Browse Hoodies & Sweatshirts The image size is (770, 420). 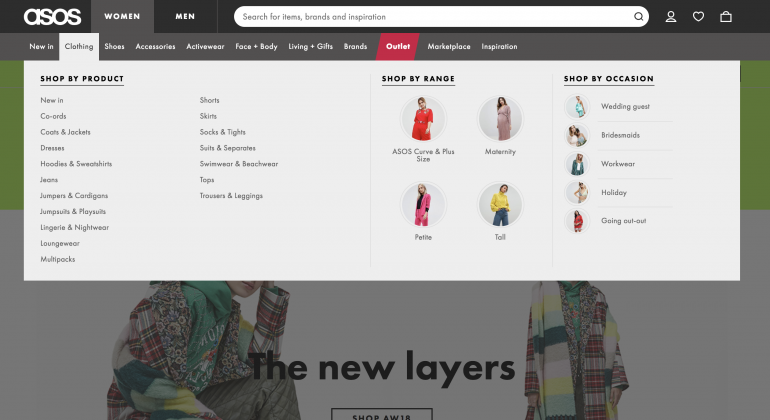(76, 164)
